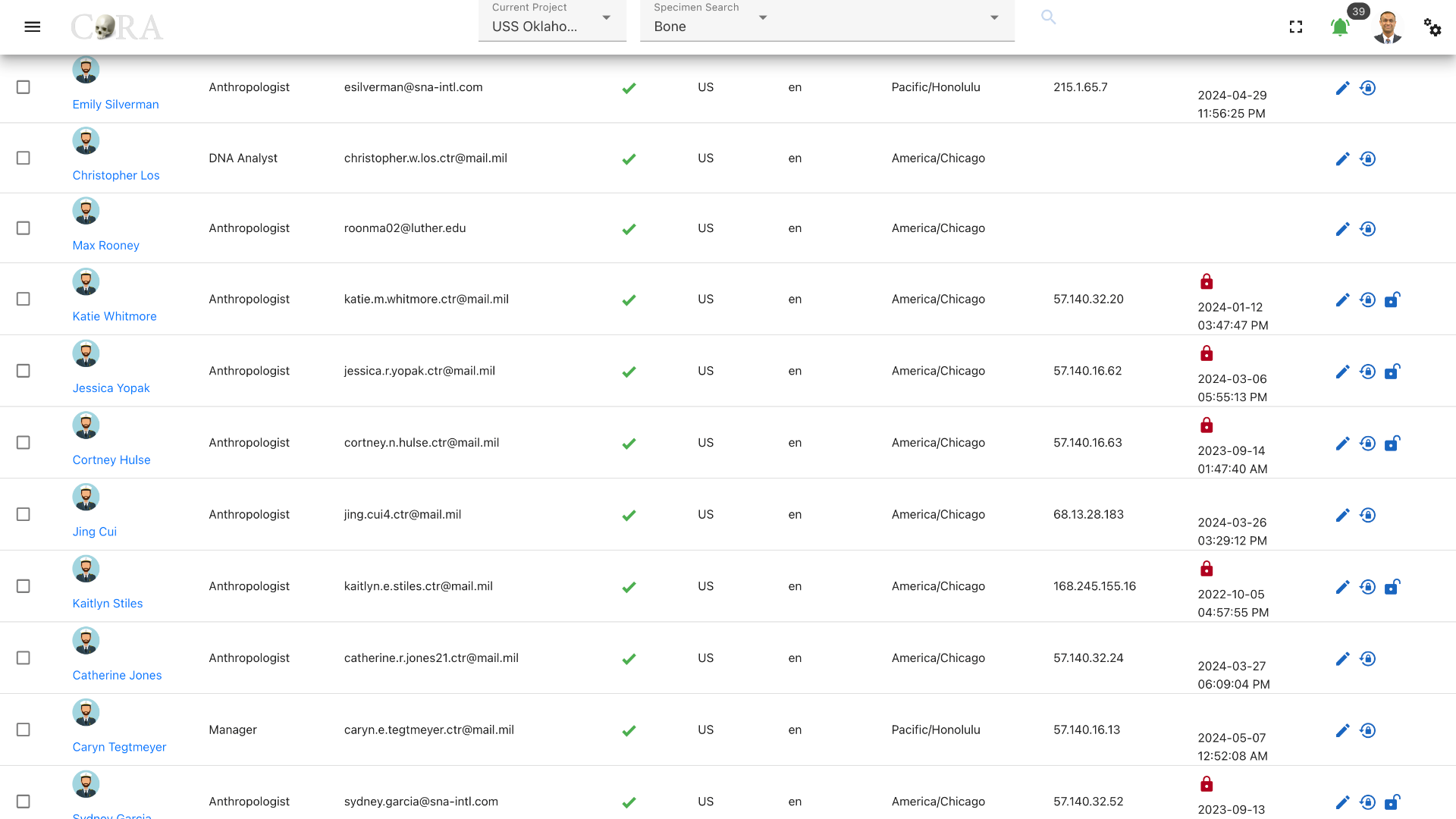Click IP address 215.1.65.7
This screenshot has height=819, width=1456.
(1080, 87)
